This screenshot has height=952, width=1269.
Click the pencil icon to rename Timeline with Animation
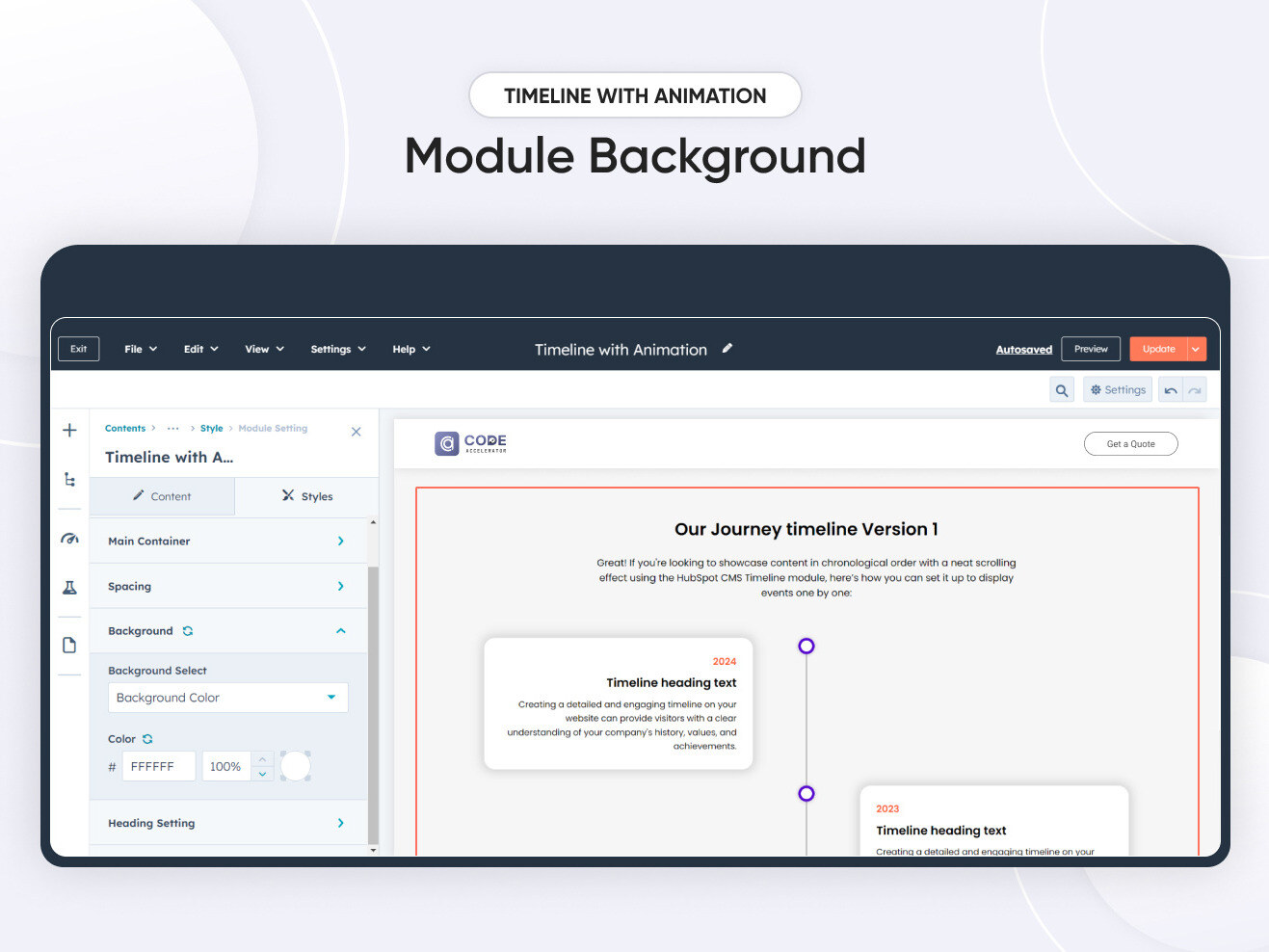pos(727,349)
